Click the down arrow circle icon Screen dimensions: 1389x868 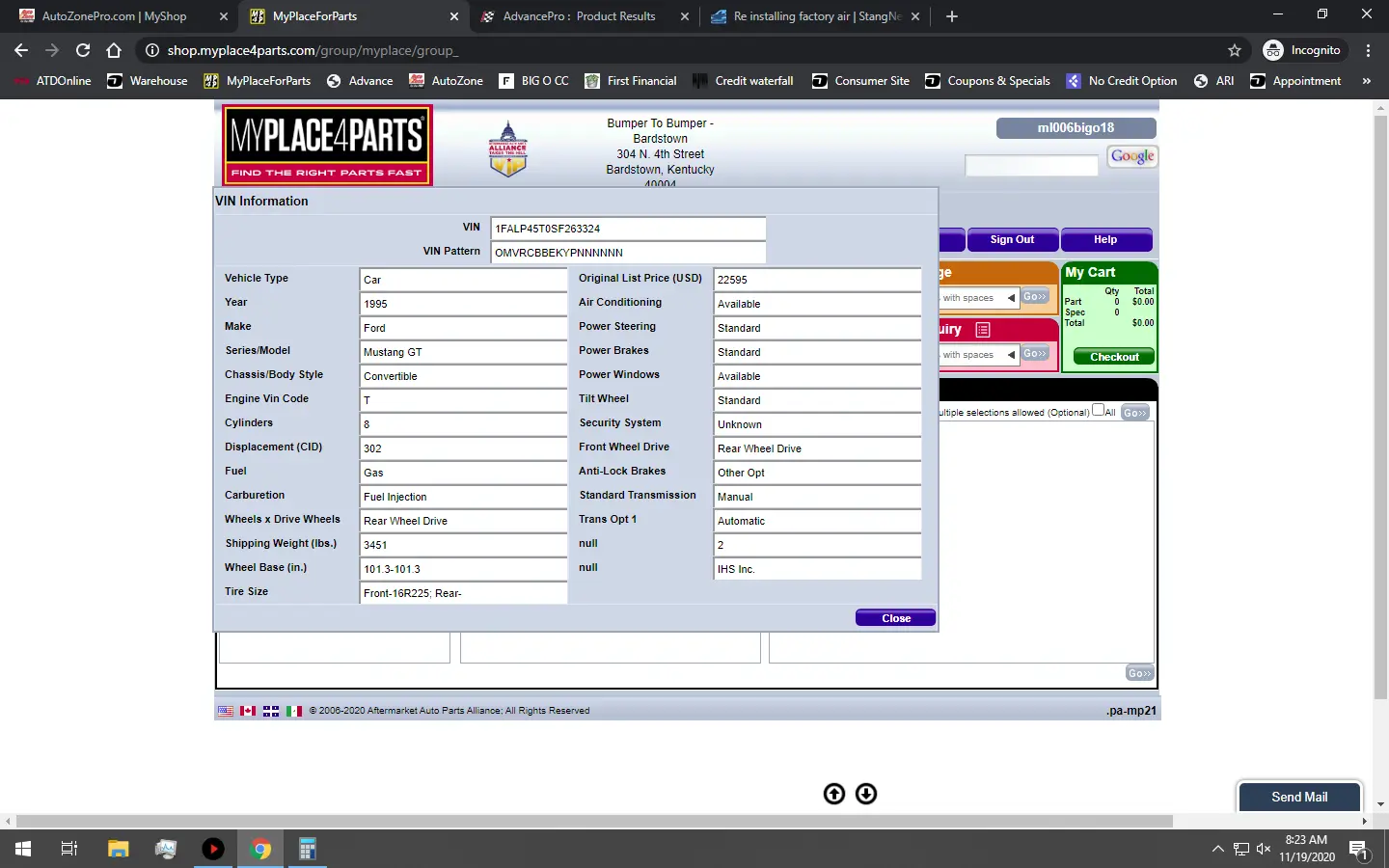866,794
